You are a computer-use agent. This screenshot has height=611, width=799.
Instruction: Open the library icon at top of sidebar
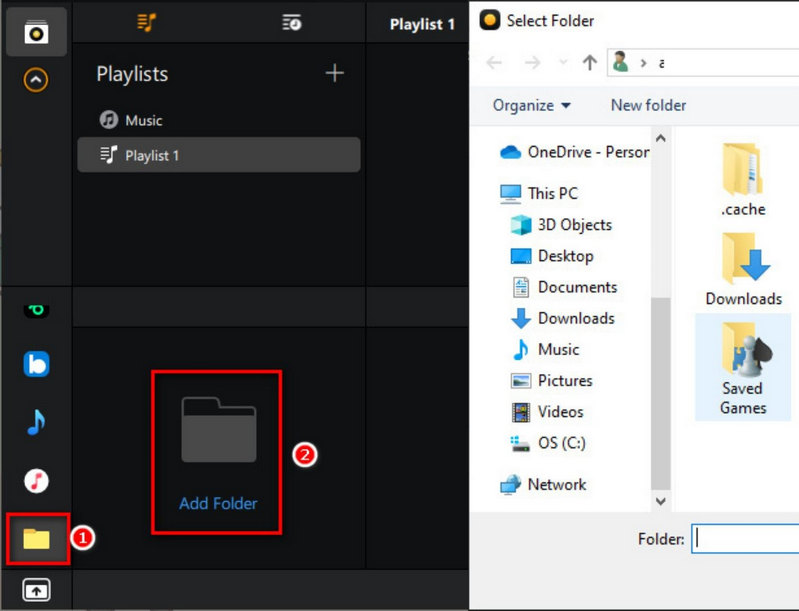point(36,32)
